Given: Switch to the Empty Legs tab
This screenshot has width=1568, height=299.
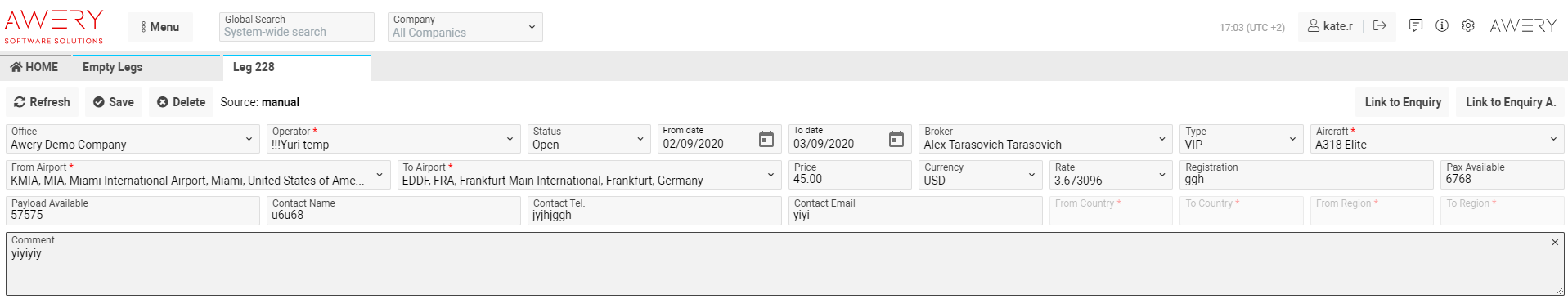Looking at the screenshot, I should click(x=112, y=67).
